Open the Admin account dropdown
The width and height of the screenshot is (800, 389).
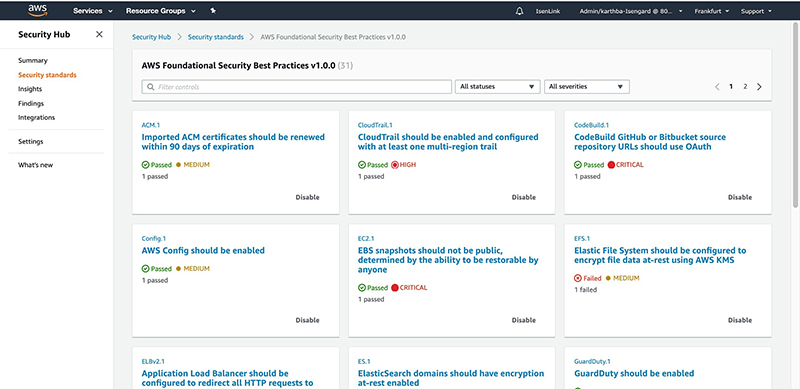[x=631, y=11]
